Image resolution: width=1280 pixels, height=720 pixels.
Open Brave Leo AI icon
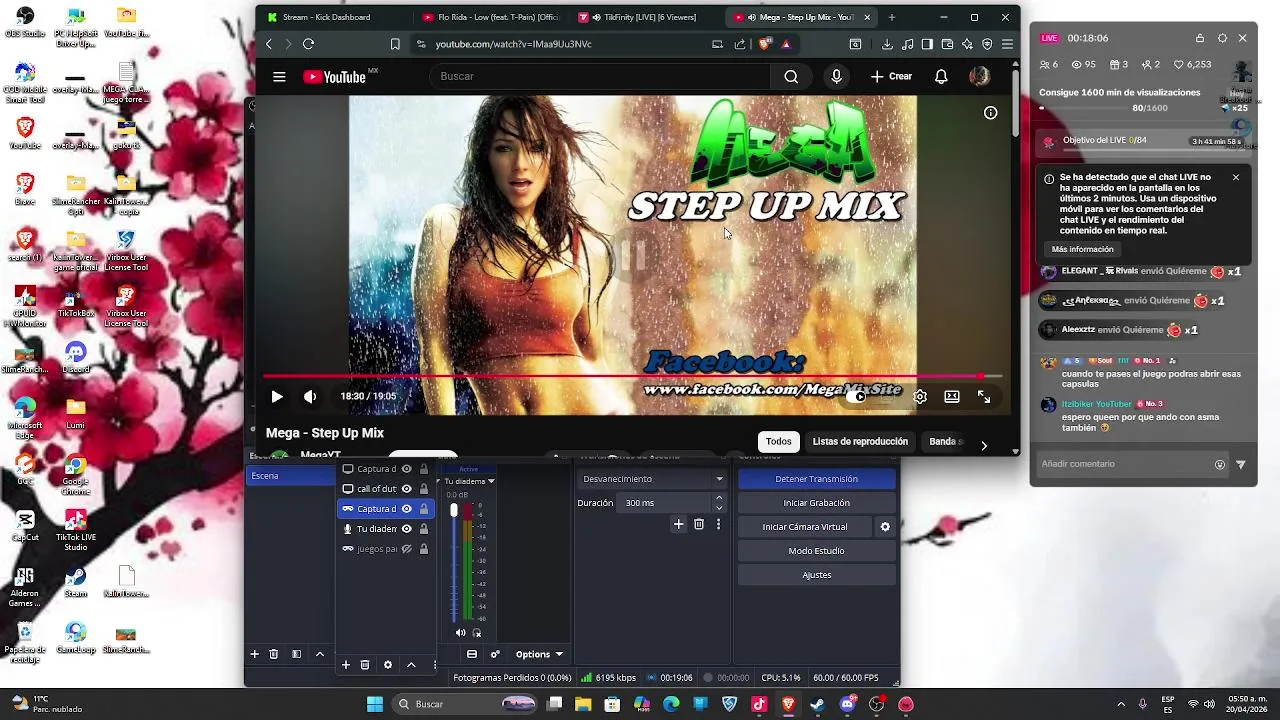click(967, 44)
